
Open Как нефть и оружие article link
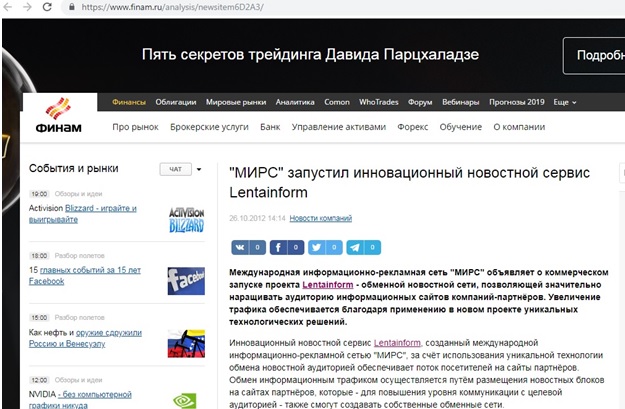[x=85, y=338]
